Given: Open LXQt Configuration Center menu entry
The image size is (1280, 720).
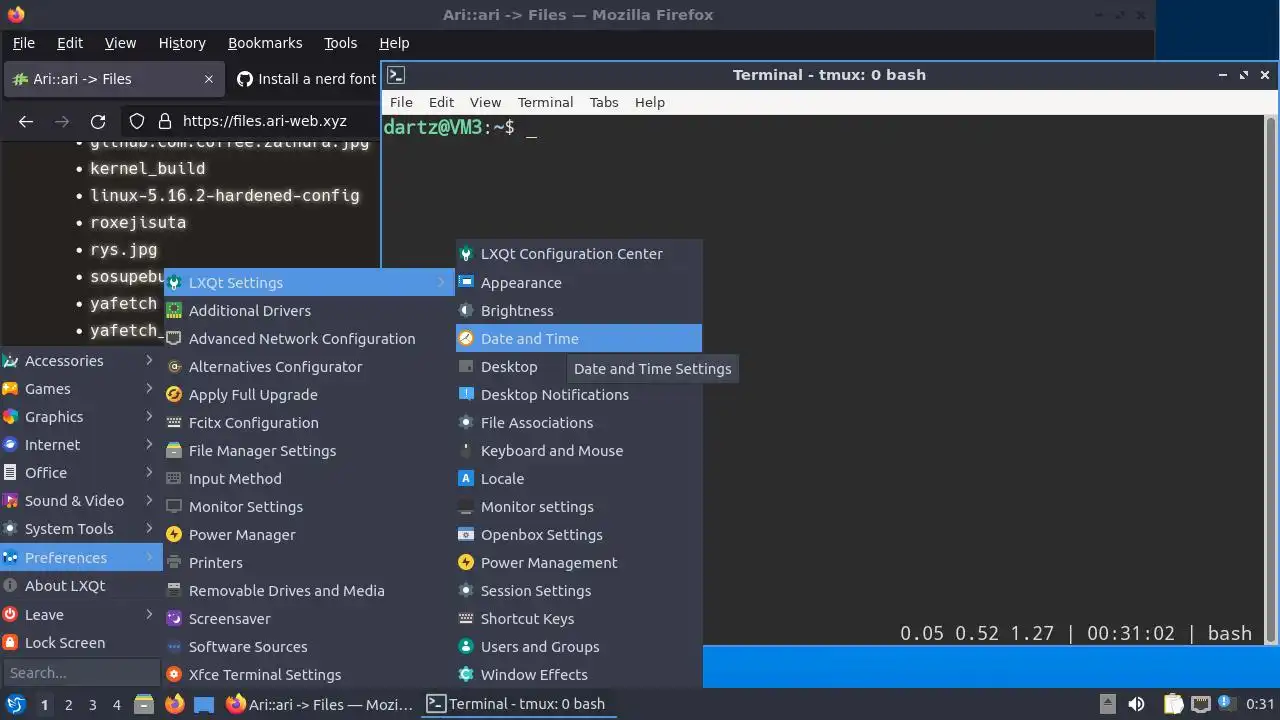Looking at the screenshot, I should point(578,254).
